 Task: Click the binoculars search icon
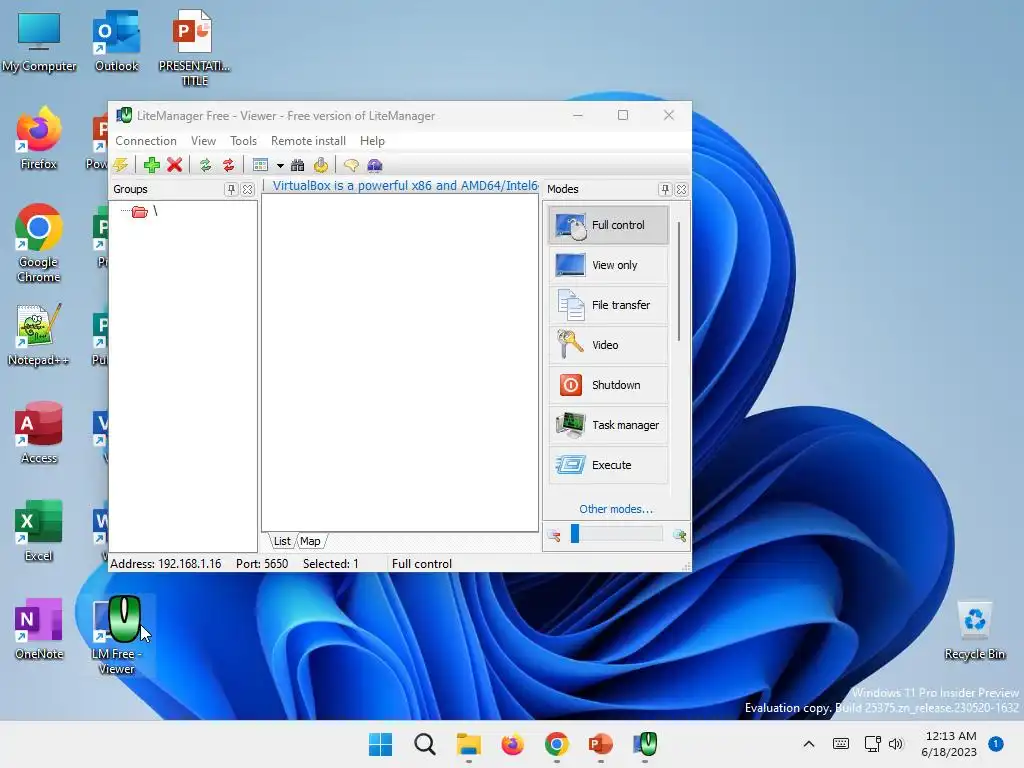298,165
